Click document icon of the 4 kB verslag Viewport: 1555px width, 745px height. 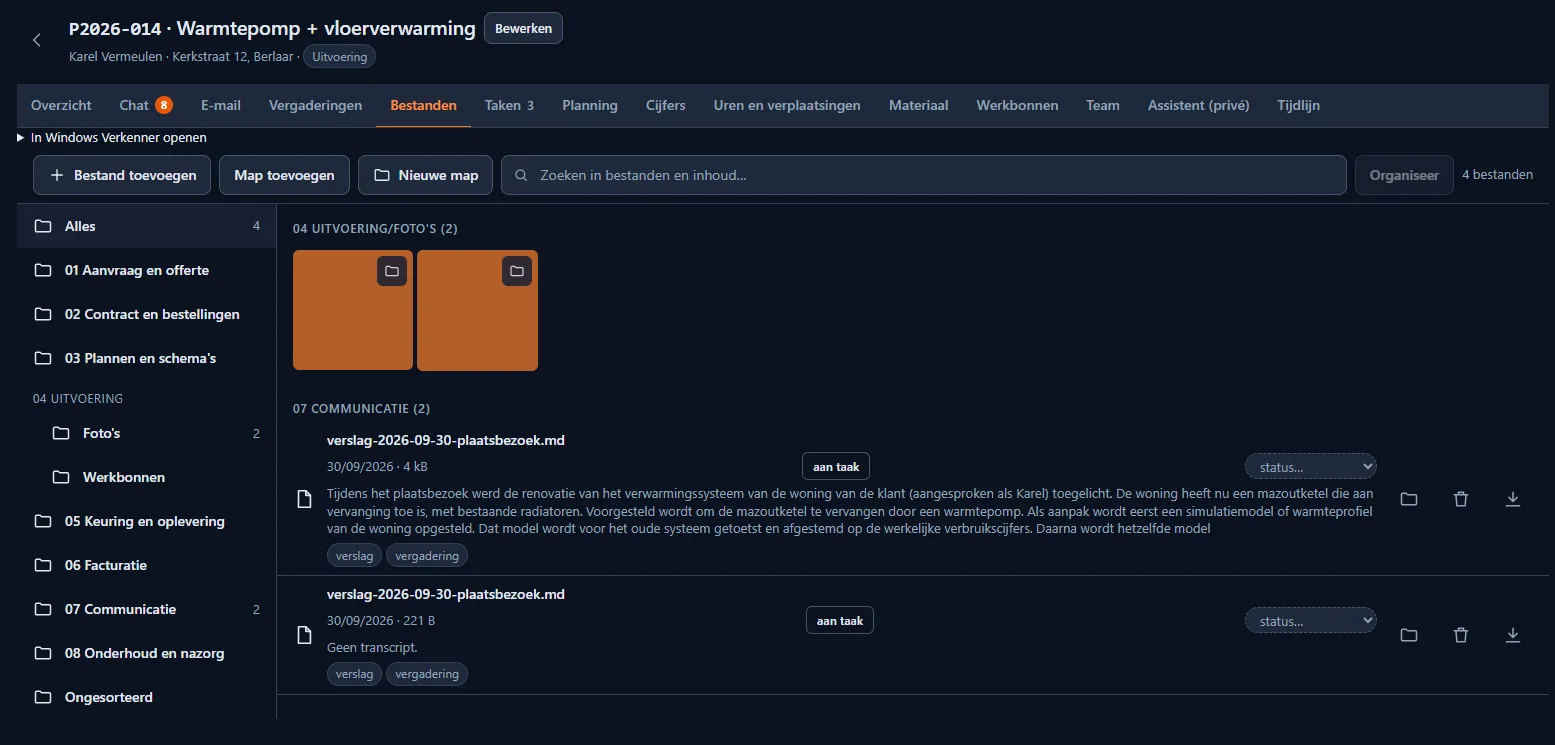tap(305, 499)
